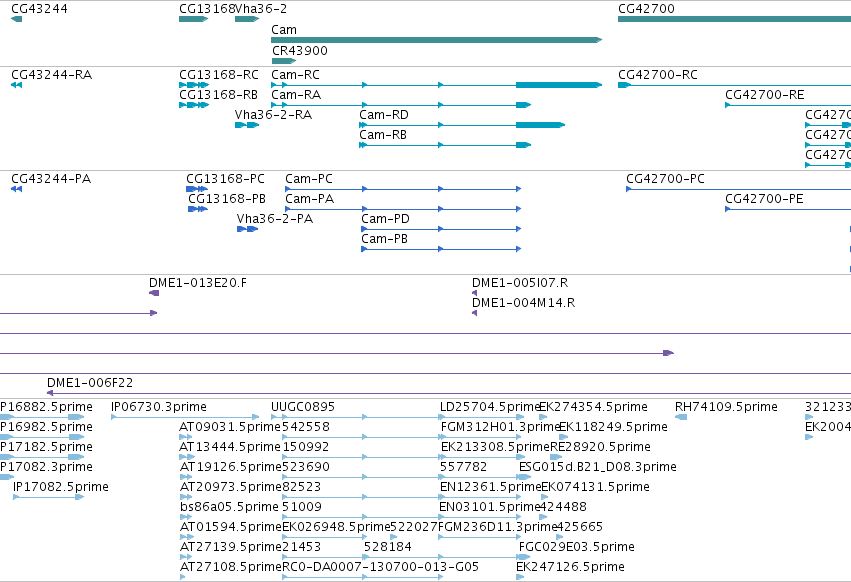Click the Cam-PA protein label

pyautogui.click(x=309, y=199)
